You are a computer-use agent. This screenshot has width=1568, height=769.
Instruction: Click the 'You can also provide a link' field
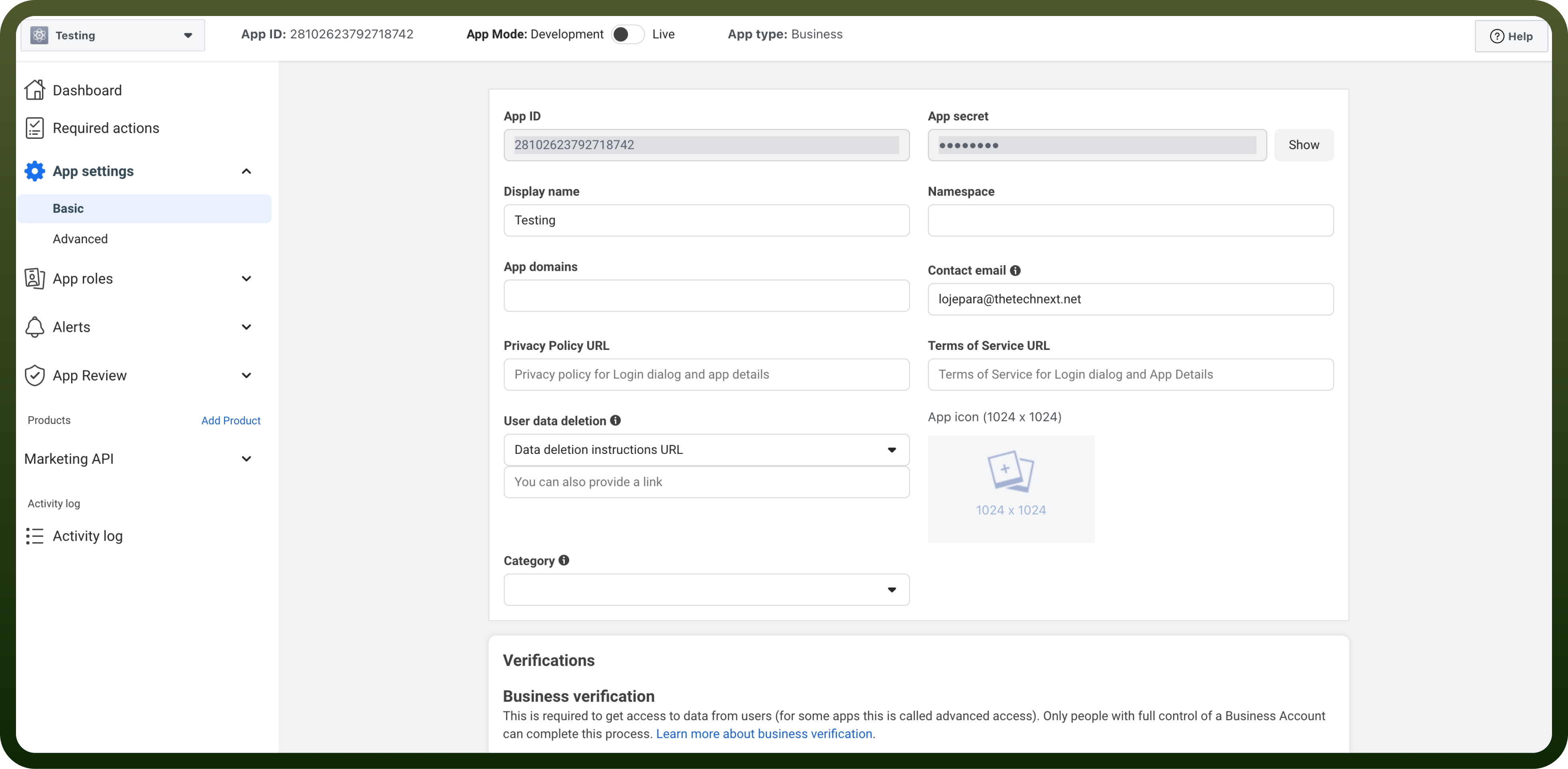pyautogui.click(x=706, y=482)
